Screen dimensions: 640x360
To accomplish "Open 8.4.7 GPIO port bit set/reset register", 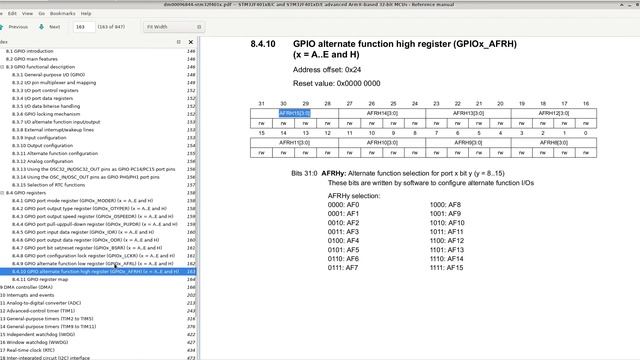I will 87,248.
